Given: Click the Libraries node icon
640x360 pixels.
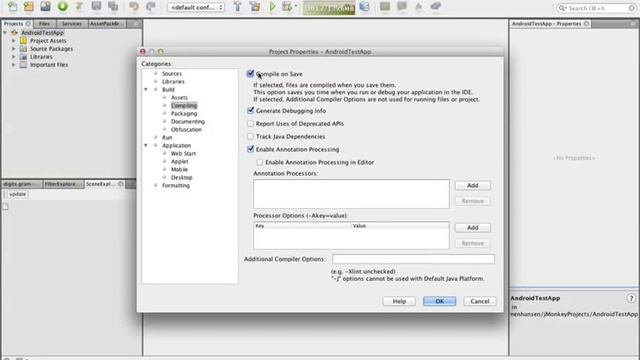Looking at the screenshot, I should point(23,57).
